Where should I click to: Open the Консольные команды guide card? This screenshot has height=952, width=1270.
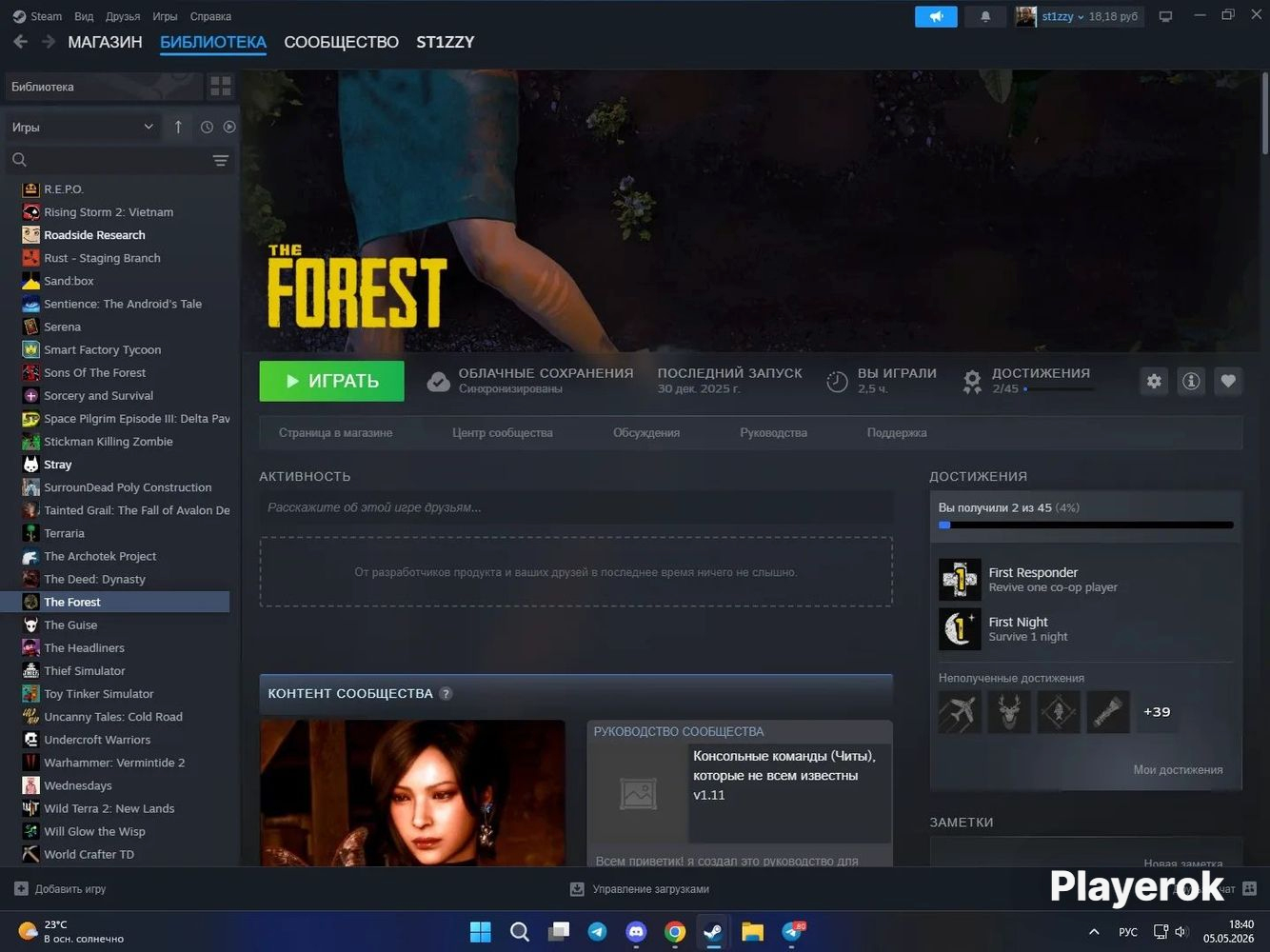coord(740,793)
